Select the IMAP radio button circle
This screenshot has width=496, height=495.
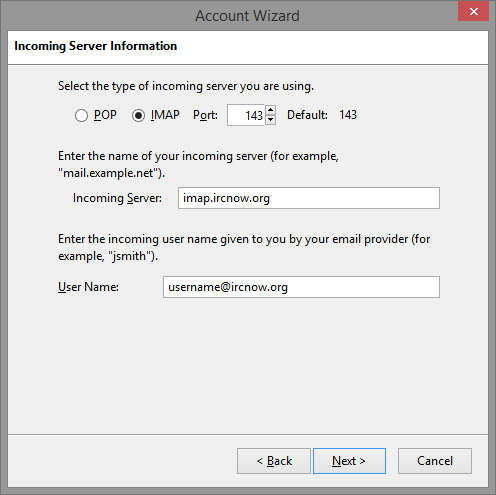138,116
